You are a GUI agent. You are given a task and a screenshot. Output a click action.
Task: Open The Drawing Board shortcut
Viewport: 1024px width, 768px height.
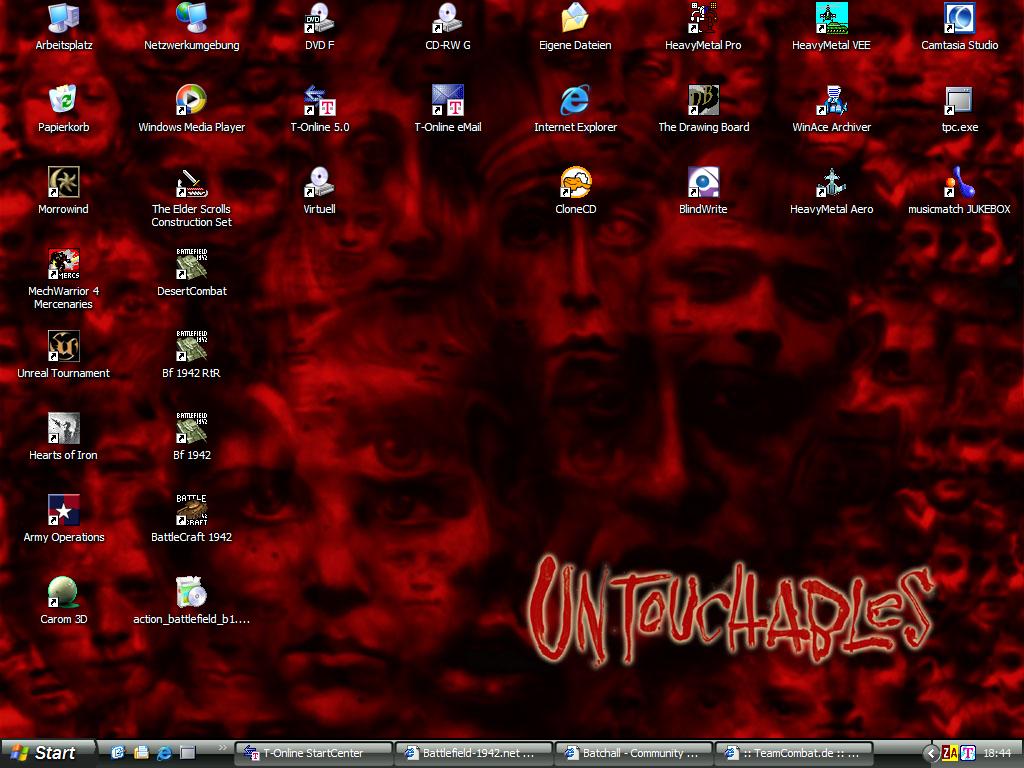click(703, 108)
